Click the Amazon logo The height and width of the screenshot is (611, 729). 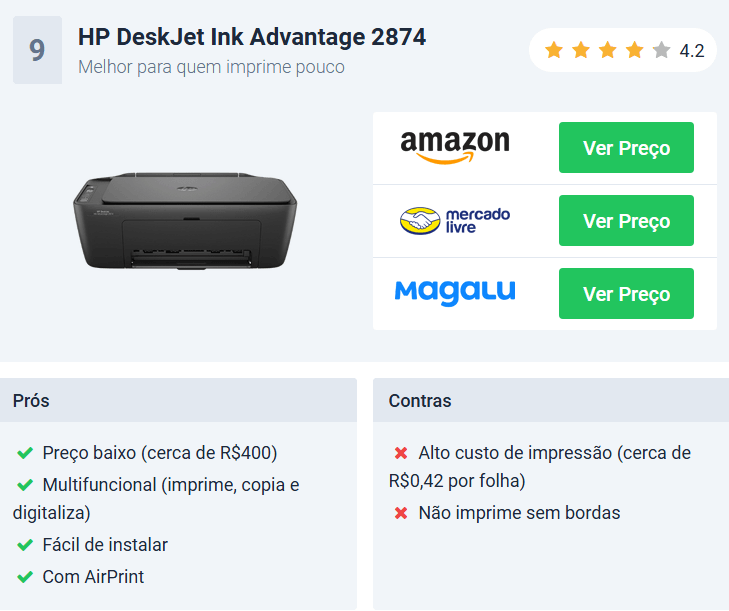tap(455, 146)
